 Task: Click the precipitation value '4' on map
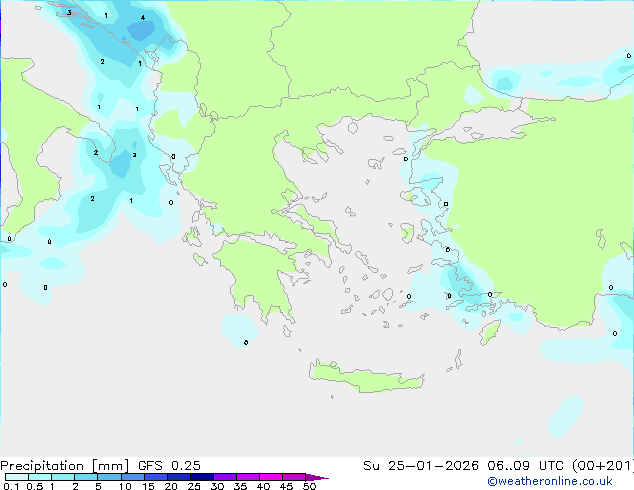143,17
